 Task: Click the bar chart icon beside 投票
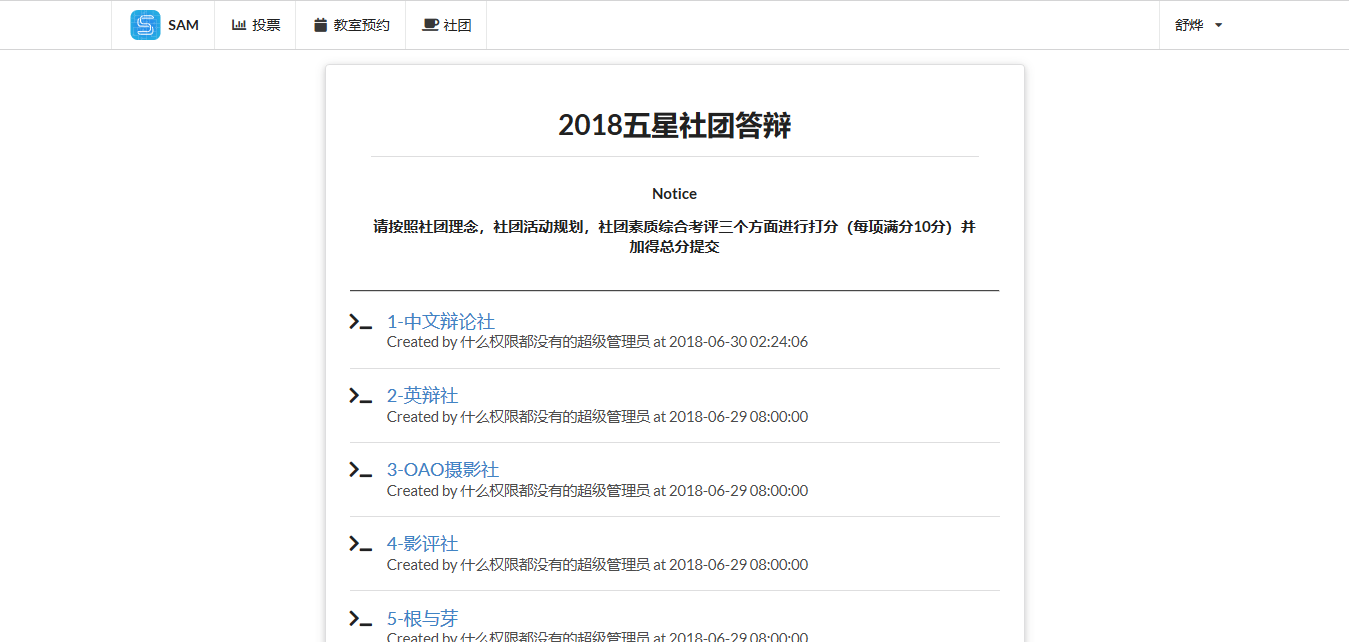tap(239, 25)
